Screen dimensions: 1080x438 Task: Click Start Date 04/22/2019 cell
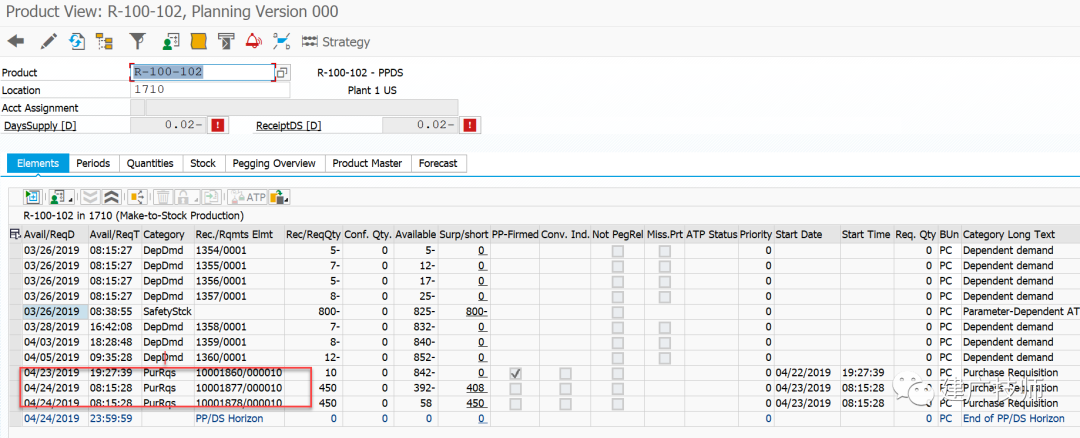[807, 373]
